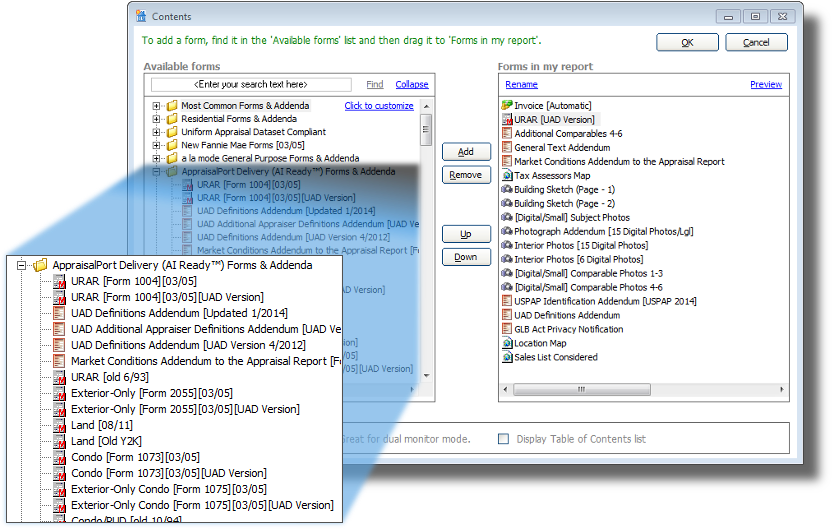The height and width of the screenshot is (529, 832).
Task: Click the Tax Assessors Map icon
Action: 507,175
